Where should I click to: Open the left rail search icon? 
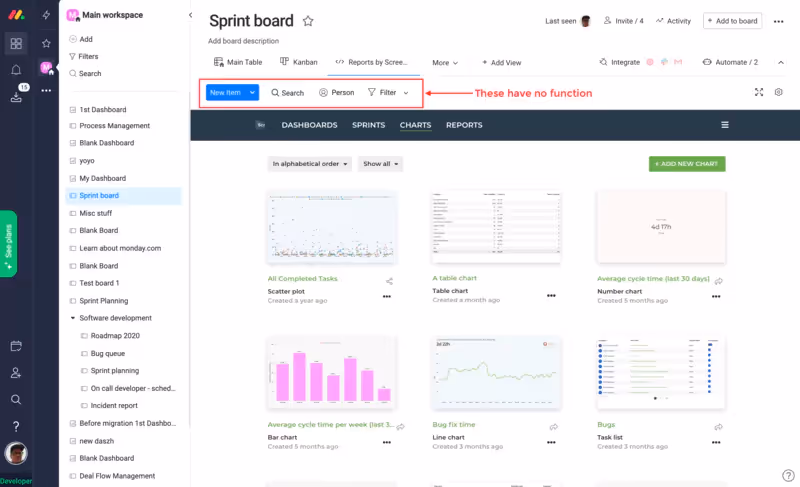point(16,399)
